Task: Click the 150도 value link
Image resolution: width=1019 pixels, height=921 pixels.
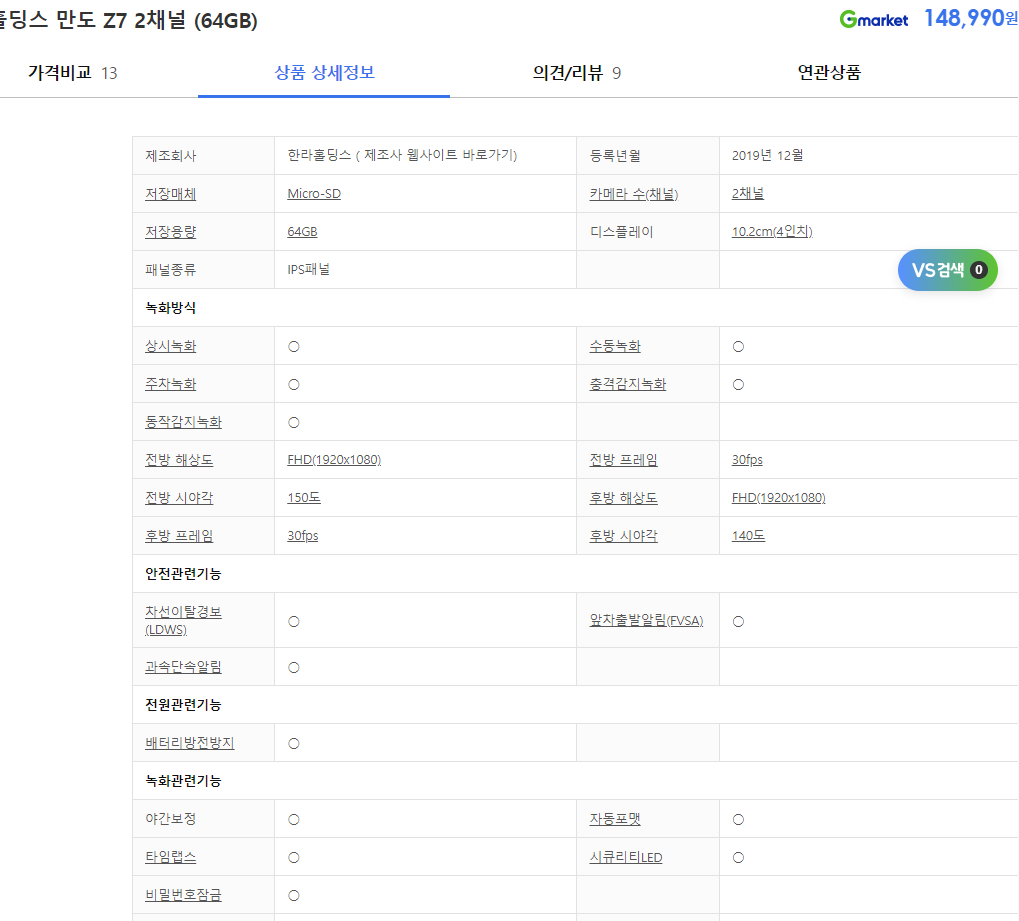Action: pos(303,498)
